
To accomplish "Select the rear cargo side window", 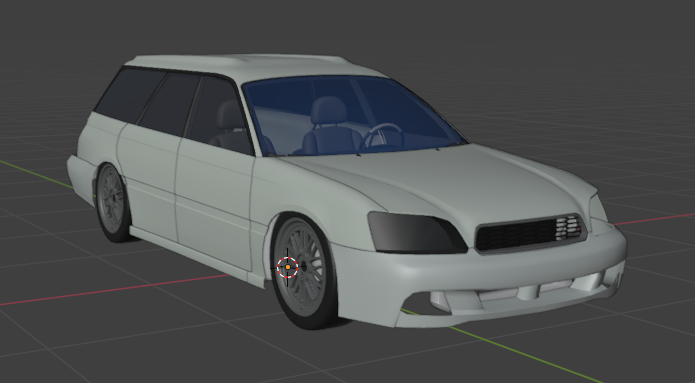I will [x=129, y=94].
